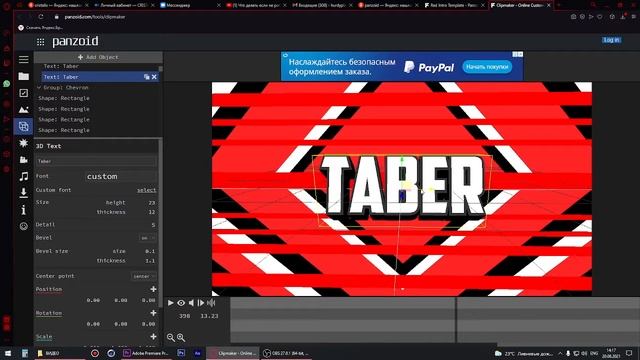This screenshot has height=360, width=640.
Task: Click the 3D Text section header
Action: click(48, 146)
